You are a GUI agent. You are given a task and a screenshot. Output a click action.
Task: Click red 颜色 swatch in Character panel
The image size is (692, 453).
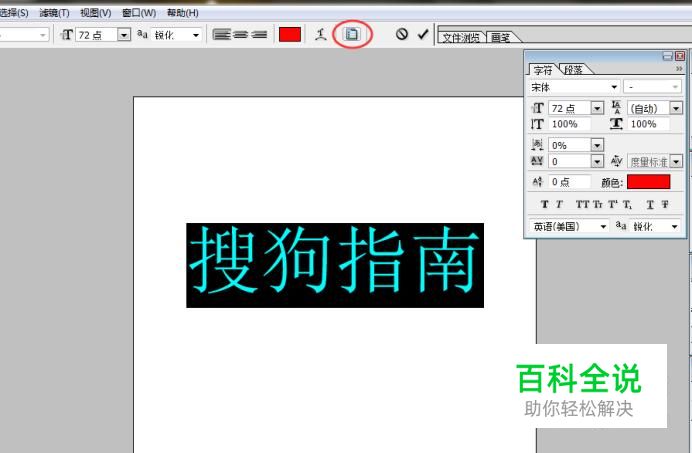tap(648, 181)
